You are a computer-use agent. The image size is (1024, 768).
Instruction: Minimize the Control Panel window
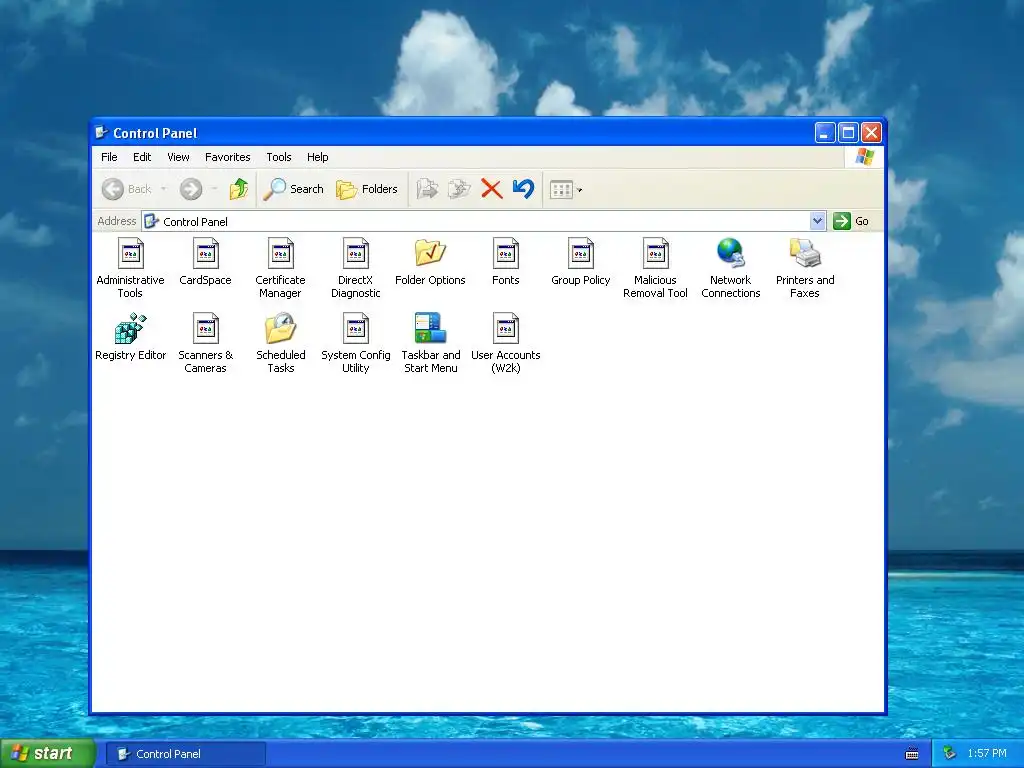click(825, 133)
